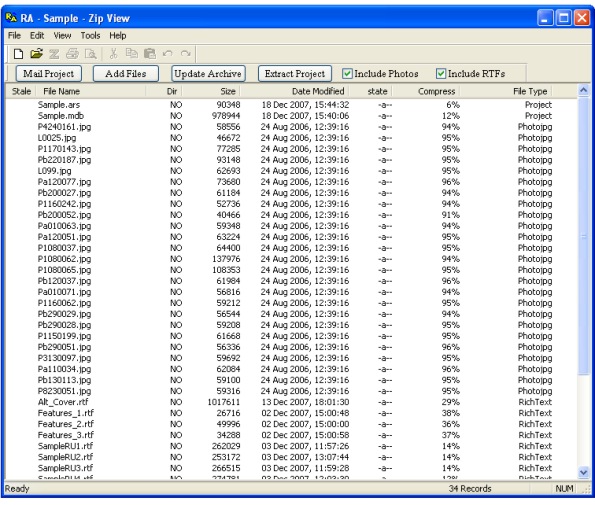Image resolution: width=595 pixels, height=505 pixels.
Task: Select the P8230051.jpg file
Action: (64, 391)
